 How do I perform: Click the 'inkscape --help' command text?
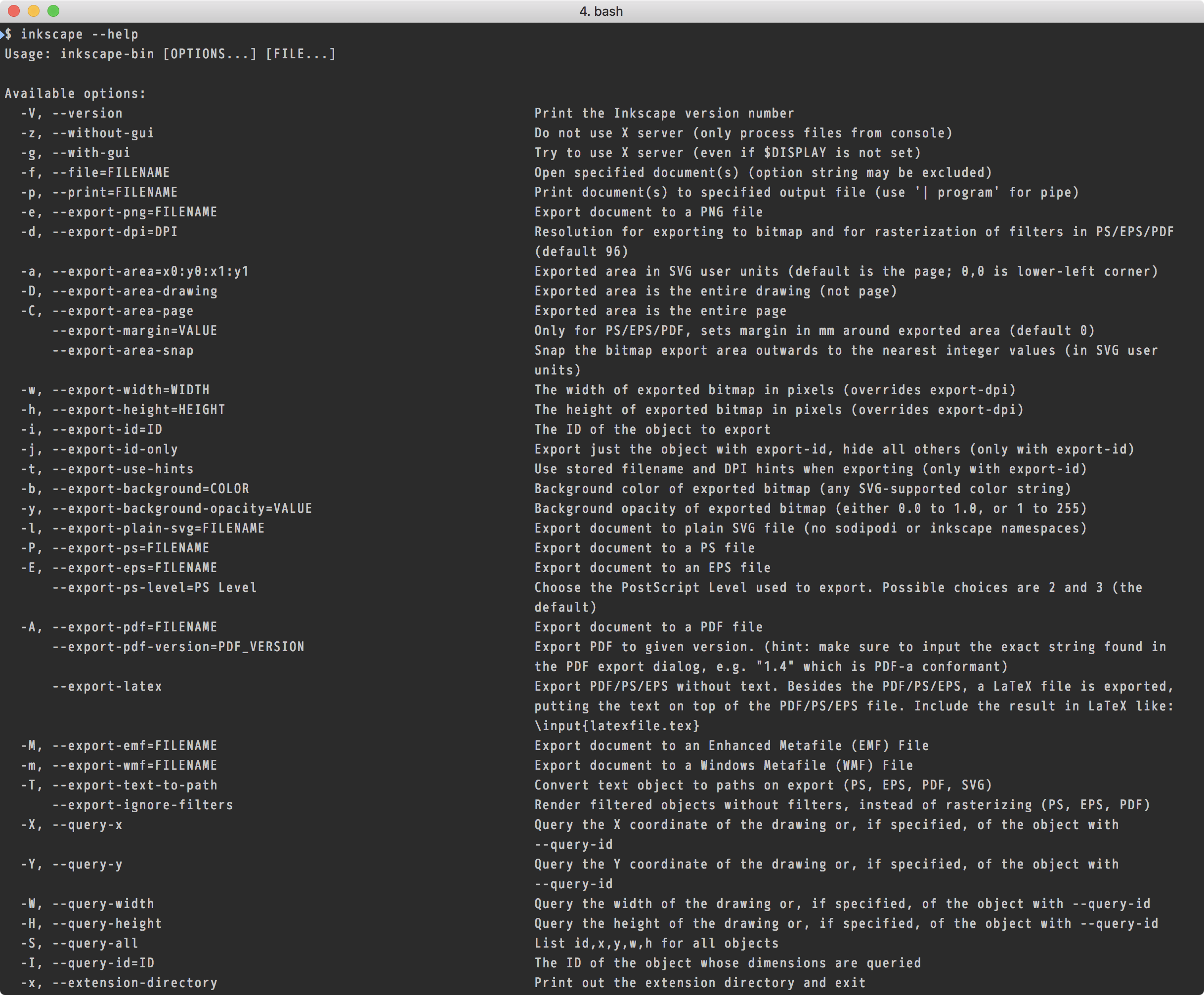point(79,35)
